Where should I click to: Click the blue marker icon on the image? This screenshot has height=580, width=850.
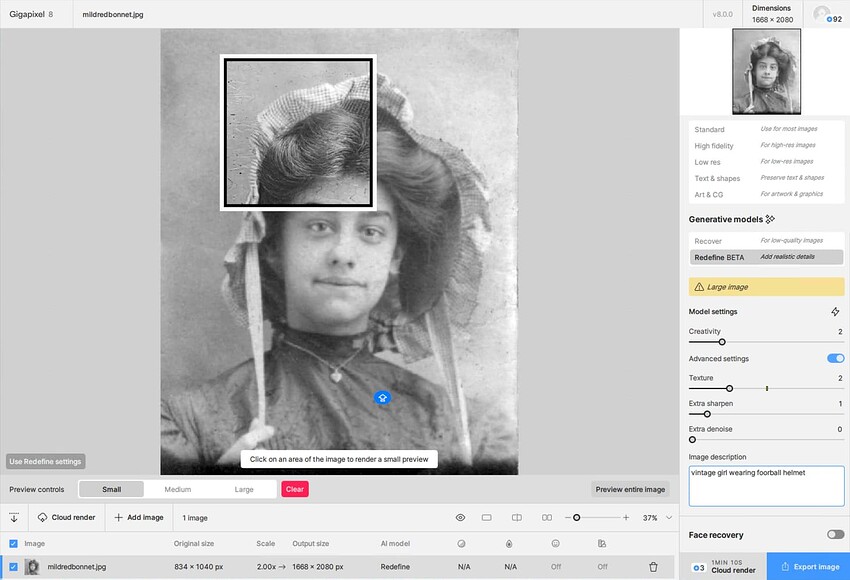tap(382, 398)
